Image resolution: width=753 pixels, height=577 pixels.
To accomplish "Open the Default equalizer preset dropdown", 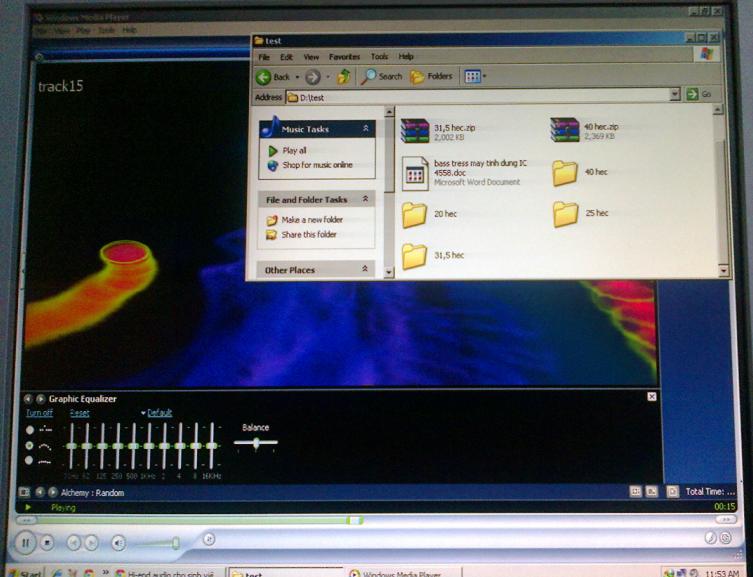I will pos(157,413).
